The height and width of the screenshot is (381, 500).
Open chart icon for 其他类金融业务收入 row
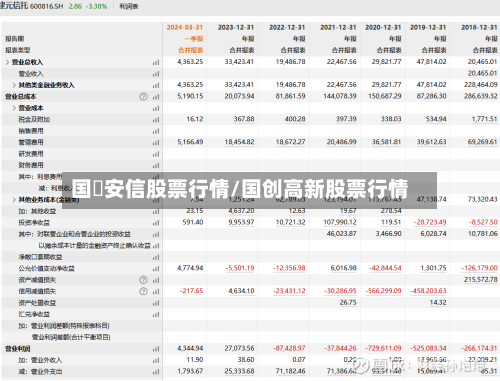click(156, 85)
